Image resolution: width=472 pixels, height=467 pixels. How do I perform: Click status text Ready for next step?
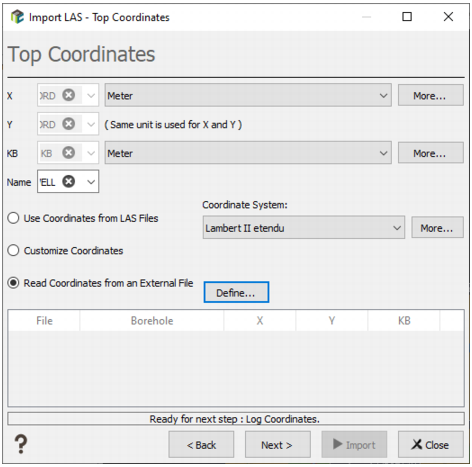point(234,419)
